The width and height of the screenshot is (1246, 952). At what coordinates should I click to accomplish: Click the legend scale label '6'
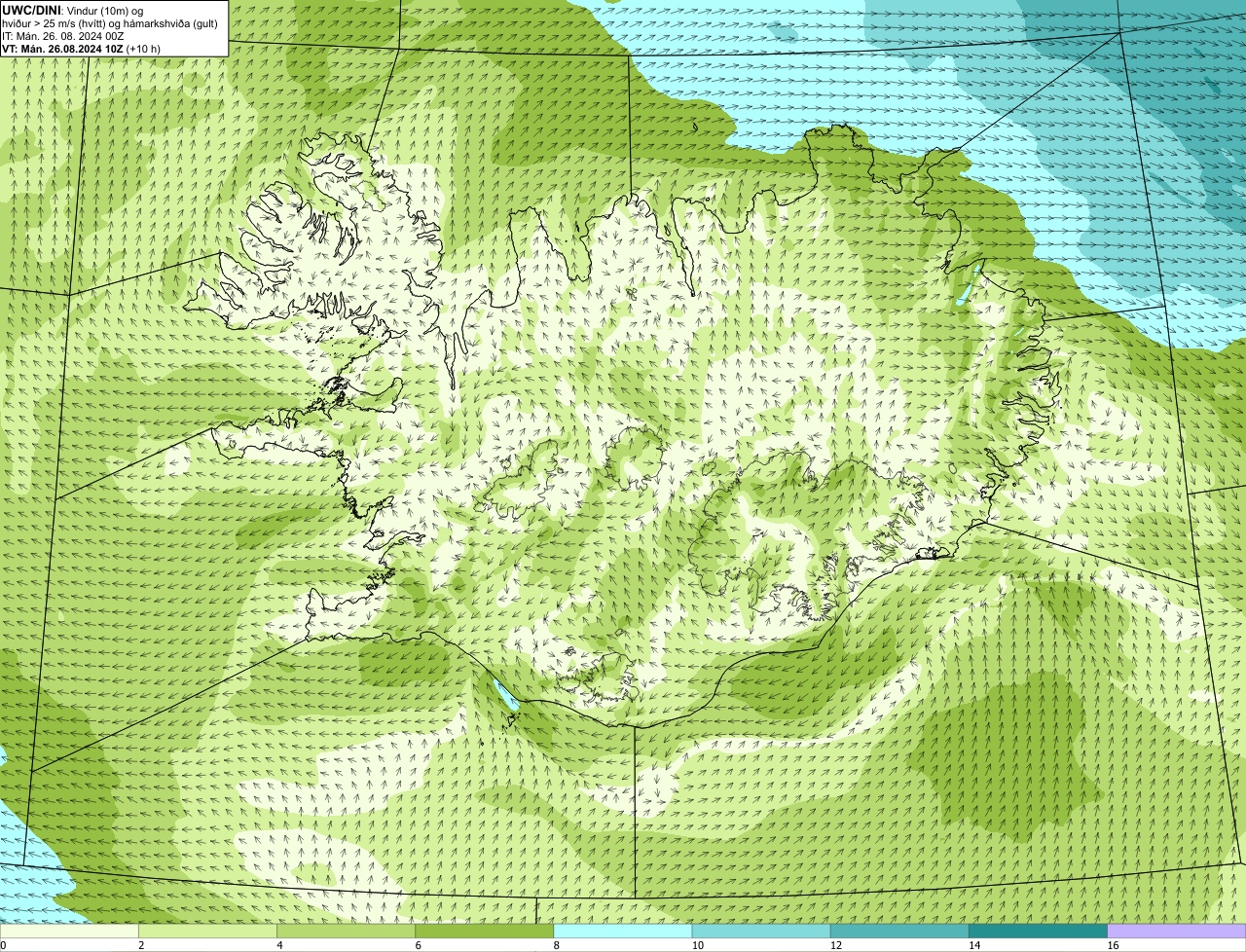coord(418,945)
